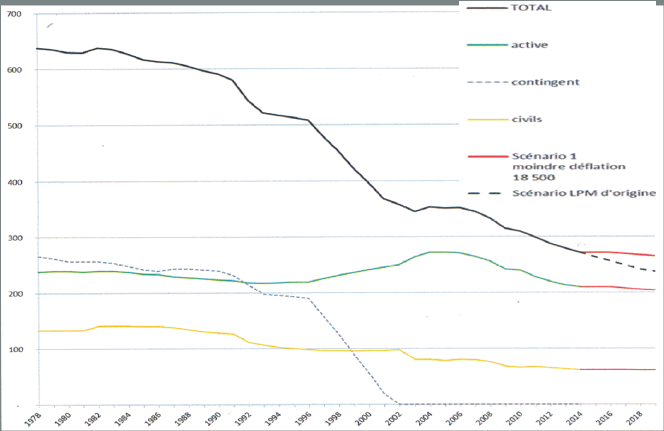The height and width of the screenshot is (431, 664).
Task: Click y-axis label 500
Action: pyautogui.click(x=14, y=126)
